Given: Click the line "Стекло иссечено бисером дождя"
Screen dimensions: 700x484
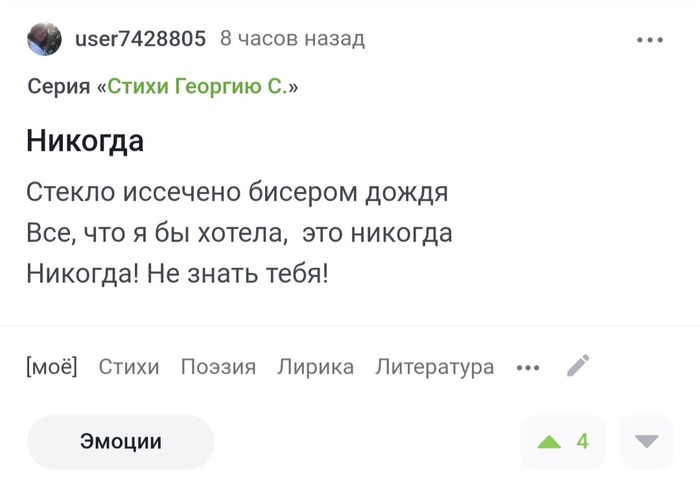Looking at the screenshot, I should [x=237, y=192].
